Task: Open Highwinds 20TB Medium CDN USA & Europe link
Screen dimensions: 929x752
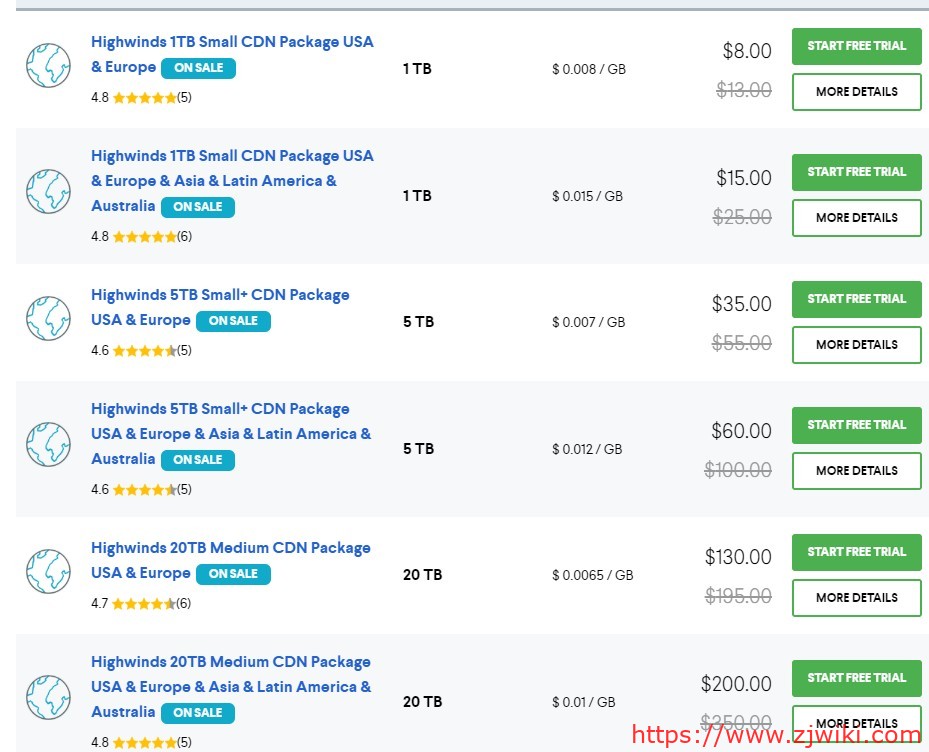Action: tap(230, 548)
